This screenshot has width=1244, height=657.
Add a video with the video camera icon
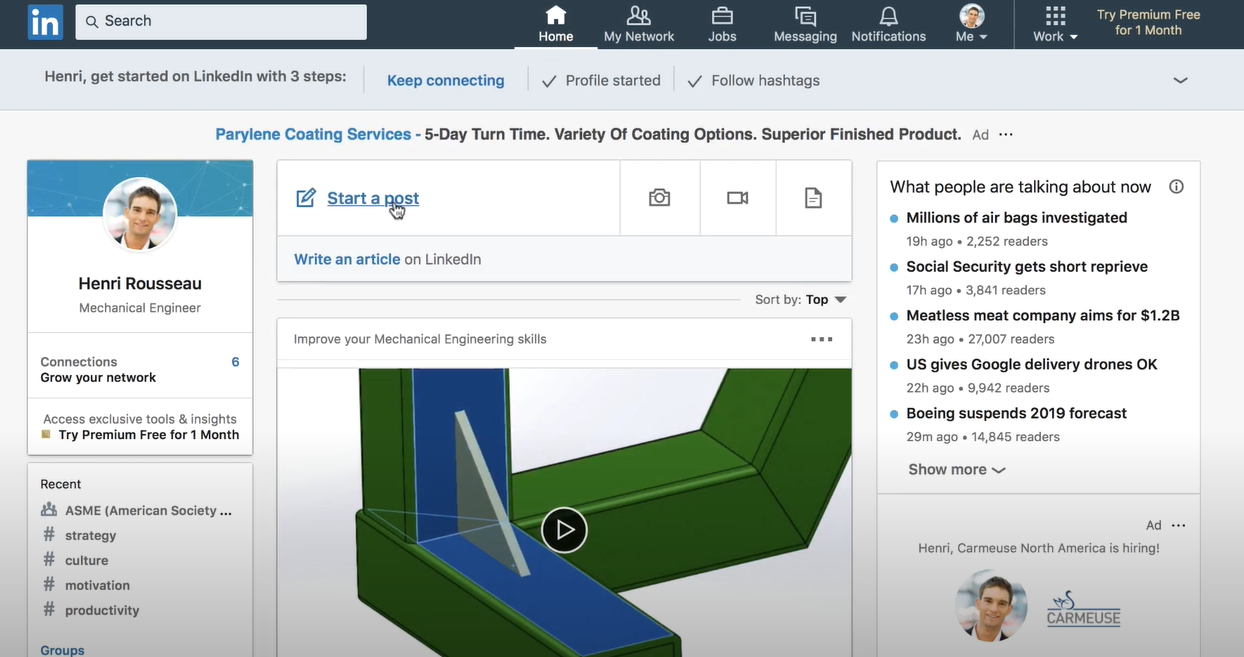pos(737,198)
